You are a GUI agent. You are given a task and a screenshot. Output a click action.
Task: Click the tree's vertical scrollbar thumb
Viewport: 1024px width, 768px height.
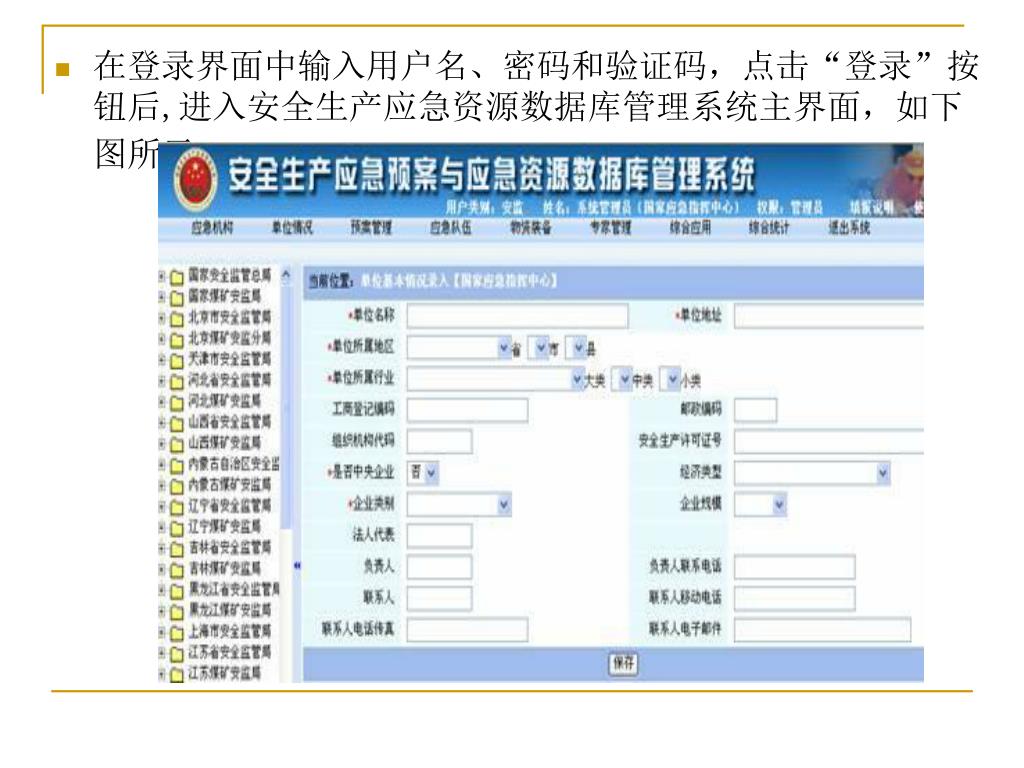pyautogui.click(x=285, y=406)
